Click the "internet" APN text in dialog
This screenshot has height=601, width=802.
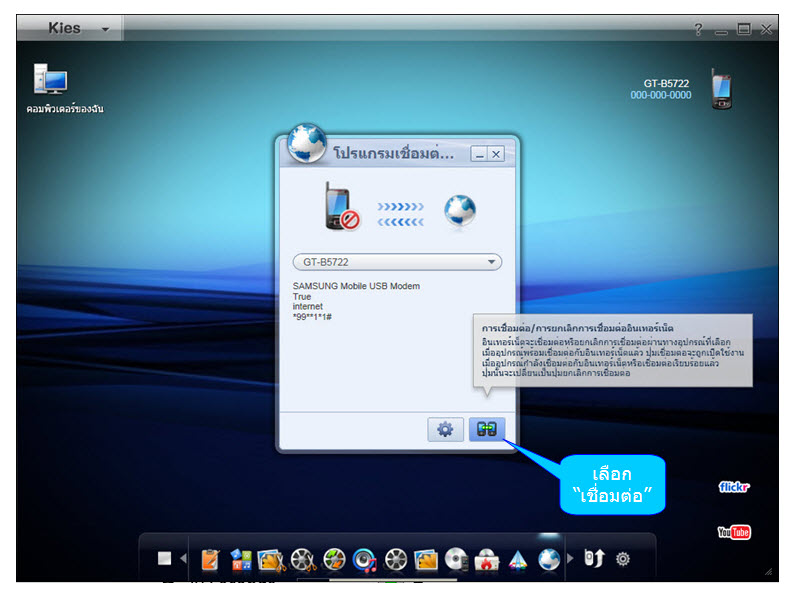307,306
